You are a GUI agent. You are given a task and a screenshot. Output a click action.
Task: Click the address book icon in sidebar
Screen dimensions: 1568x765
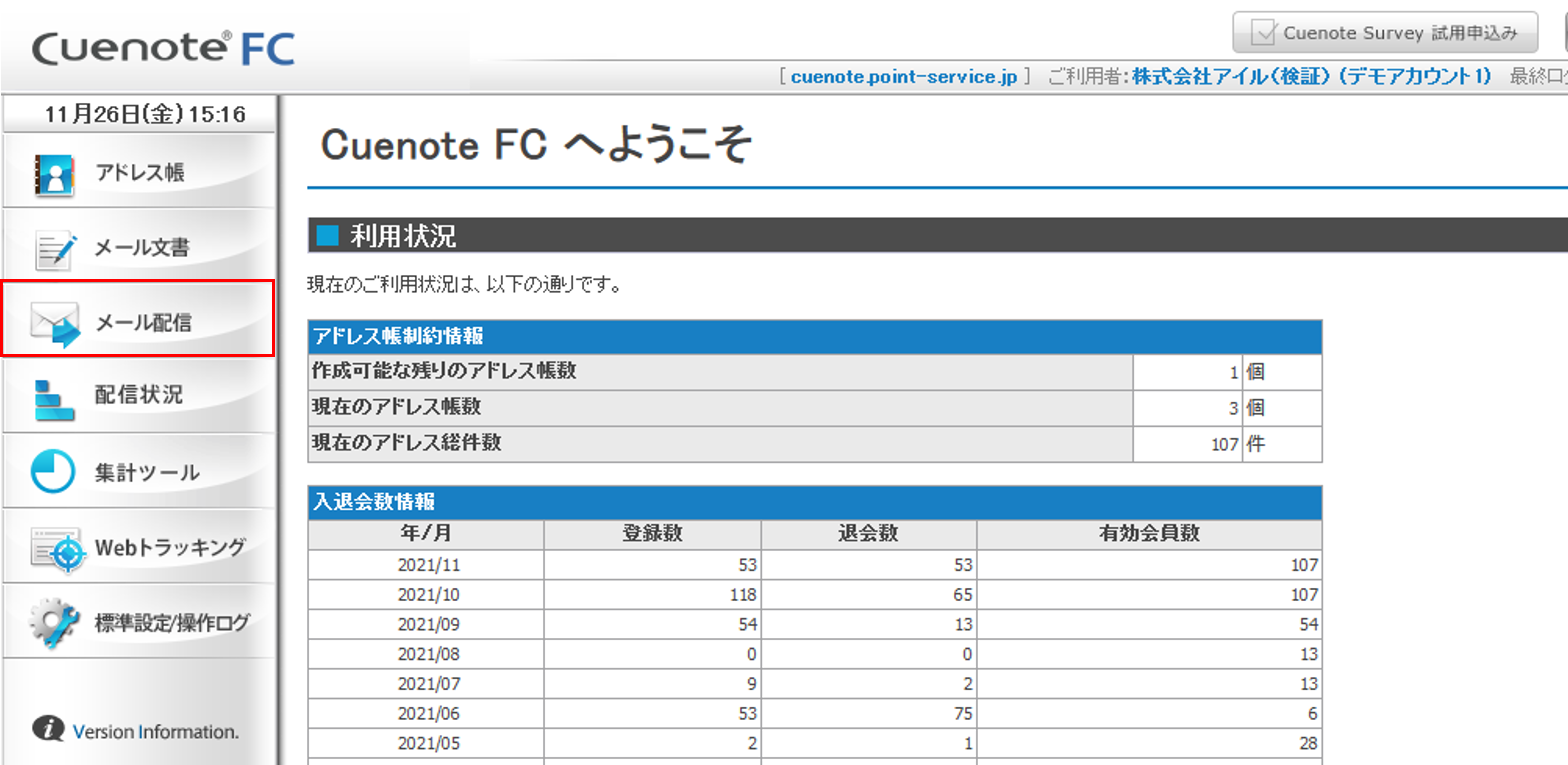[x=54, y=172]
